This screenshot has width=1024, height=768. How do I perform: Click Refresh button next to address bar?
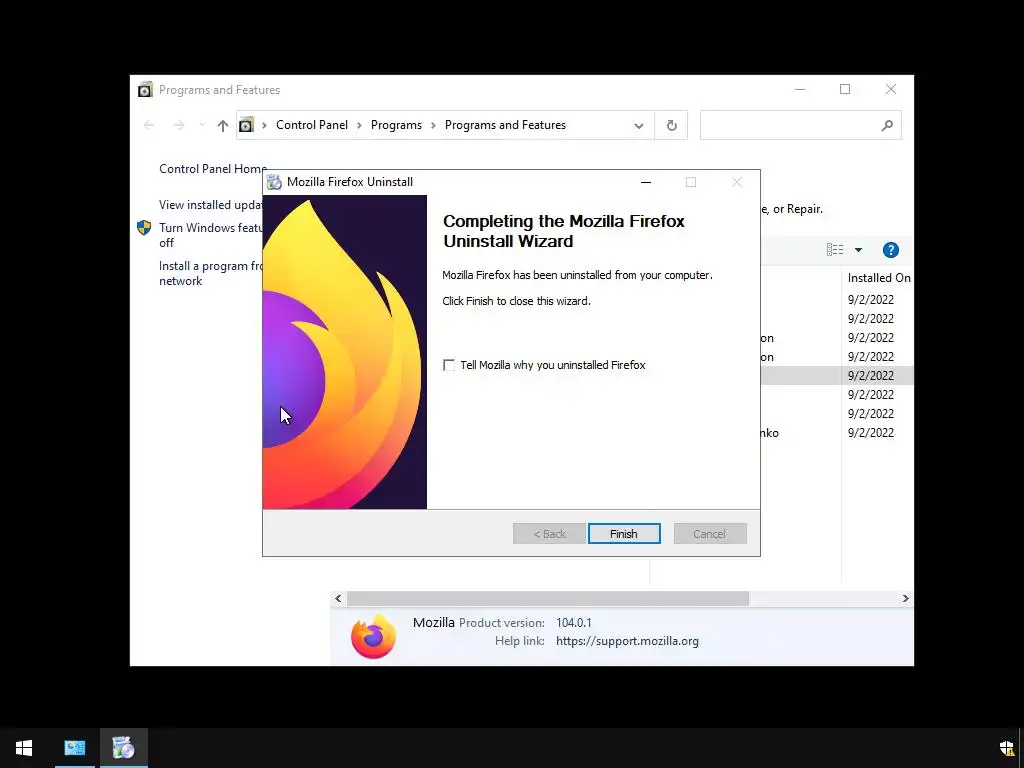click(x=671, y=125)
